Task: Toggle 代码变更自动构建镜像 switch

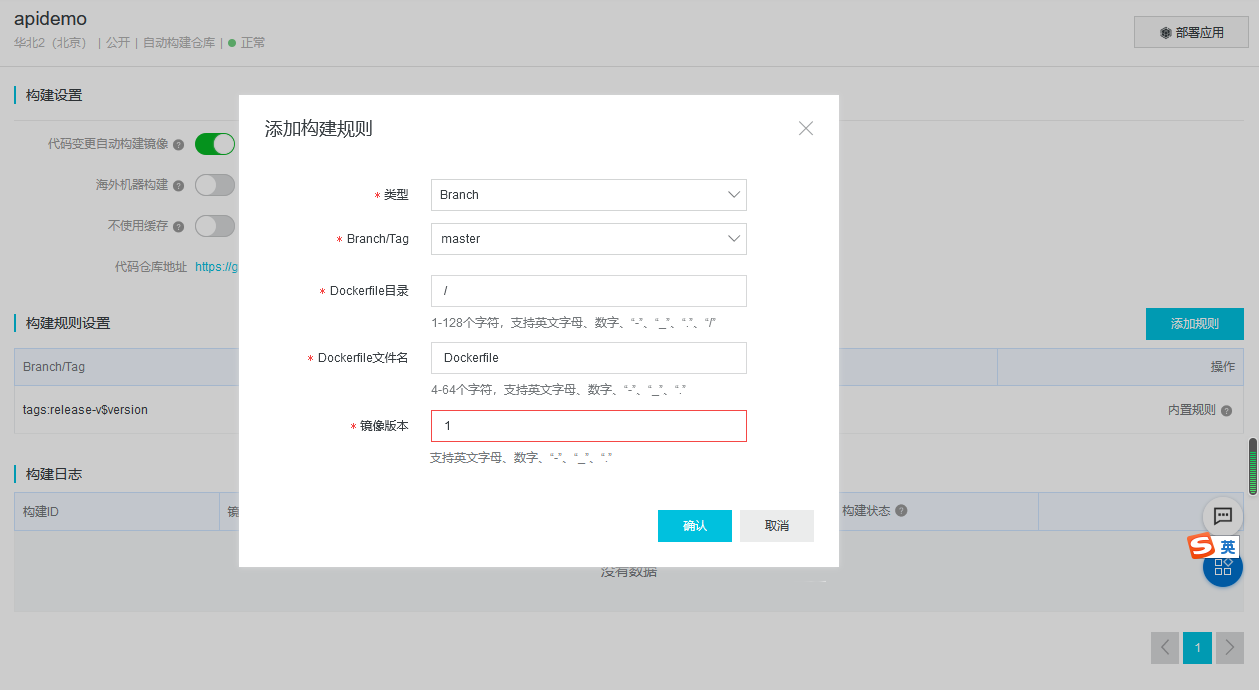Action: 215,144
